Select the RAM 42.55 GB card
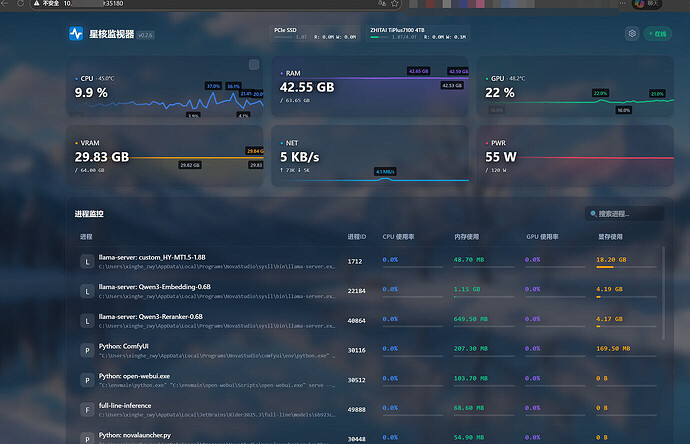Screen dimensions: 690x444 (x=370, y=86)
